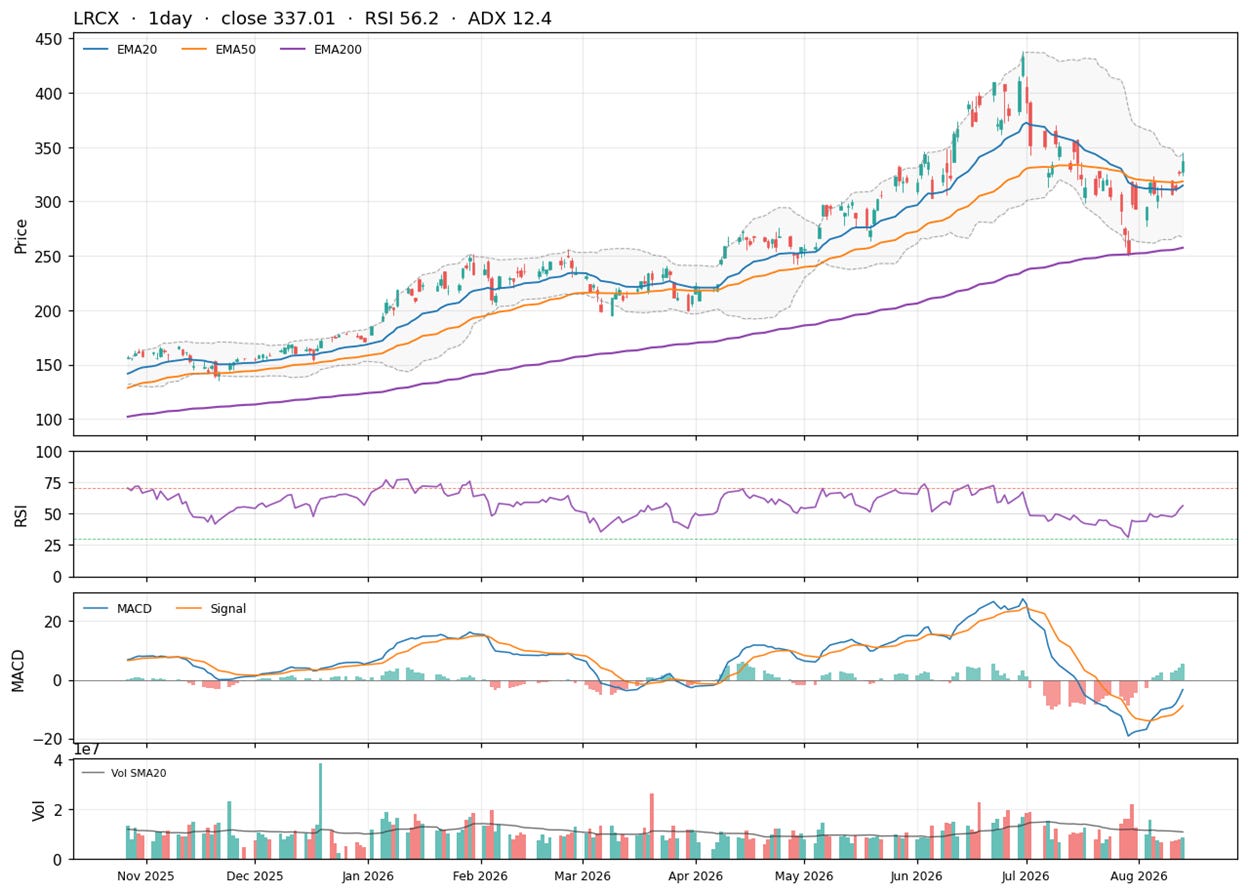
Task: Click the 400 price axis tick
Action: click(49, 93)
